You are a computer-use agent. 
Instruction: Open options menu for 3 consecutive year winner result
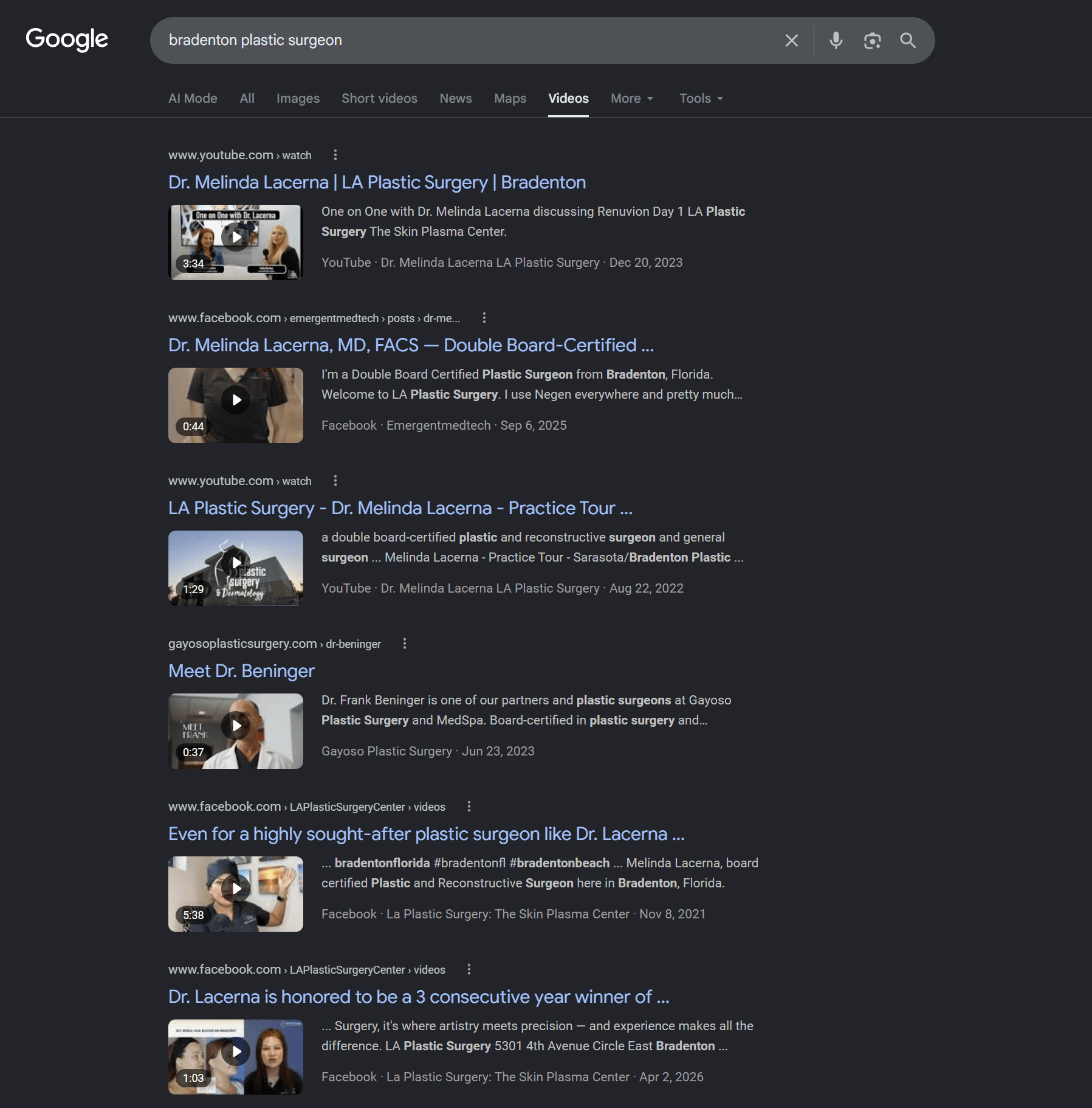(469, 969)
